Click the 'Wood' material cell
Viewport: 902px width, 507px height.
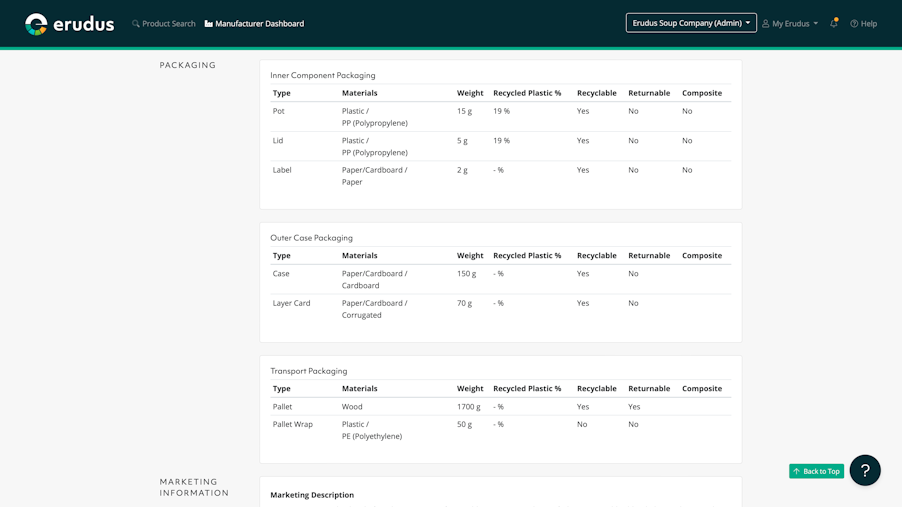[x=352, y=406]
